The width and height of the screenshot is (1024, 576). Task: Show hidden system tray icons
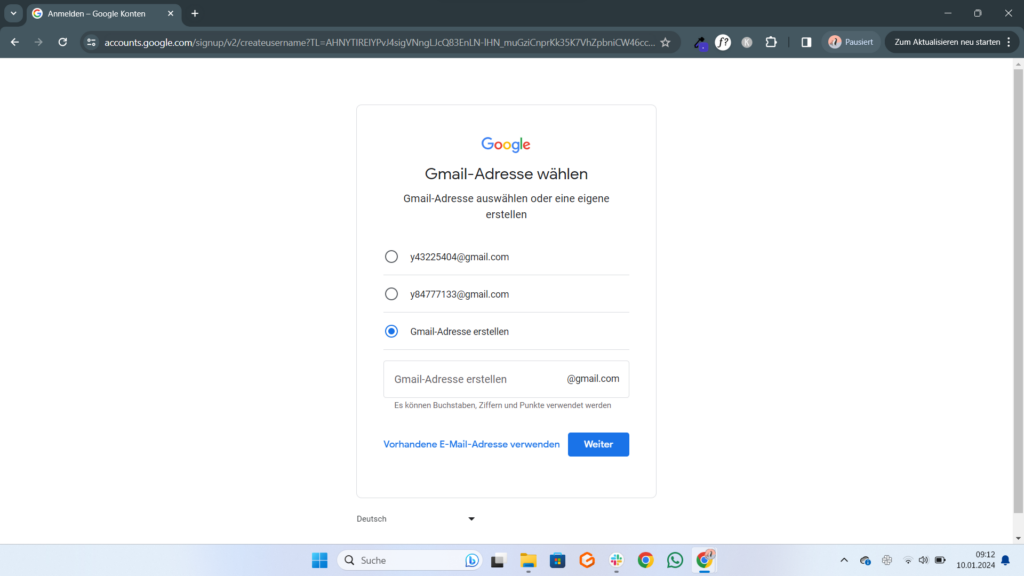click(x=843, y=560)
